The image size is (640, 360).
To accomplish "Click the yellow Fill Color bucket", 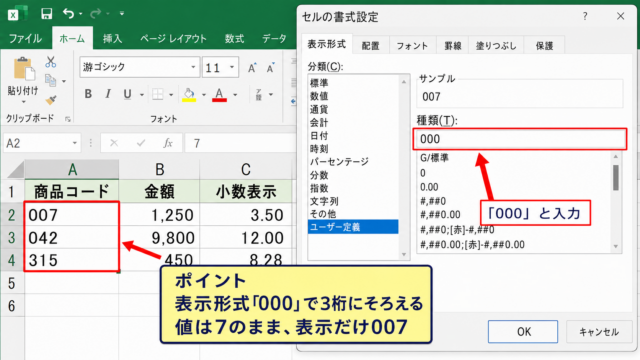I will click(189, 95).
